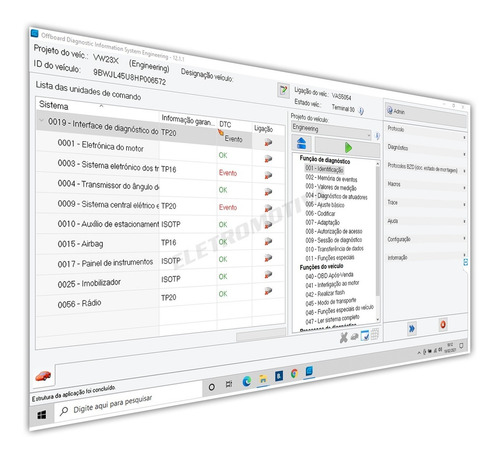This screenshot has height=458, width=500.
Task: Select 004 - Diagnóstico de atuadores
Action: (x=336, y=196)
